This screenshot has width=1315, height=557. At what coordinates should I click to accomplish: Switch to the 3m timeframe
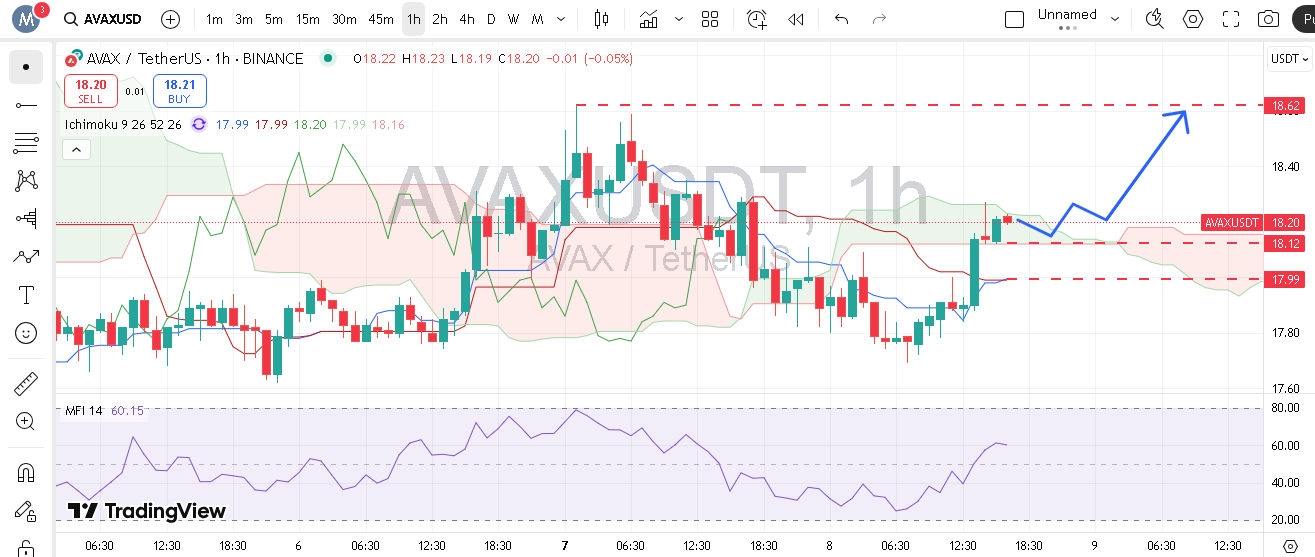tap(244, 19)
